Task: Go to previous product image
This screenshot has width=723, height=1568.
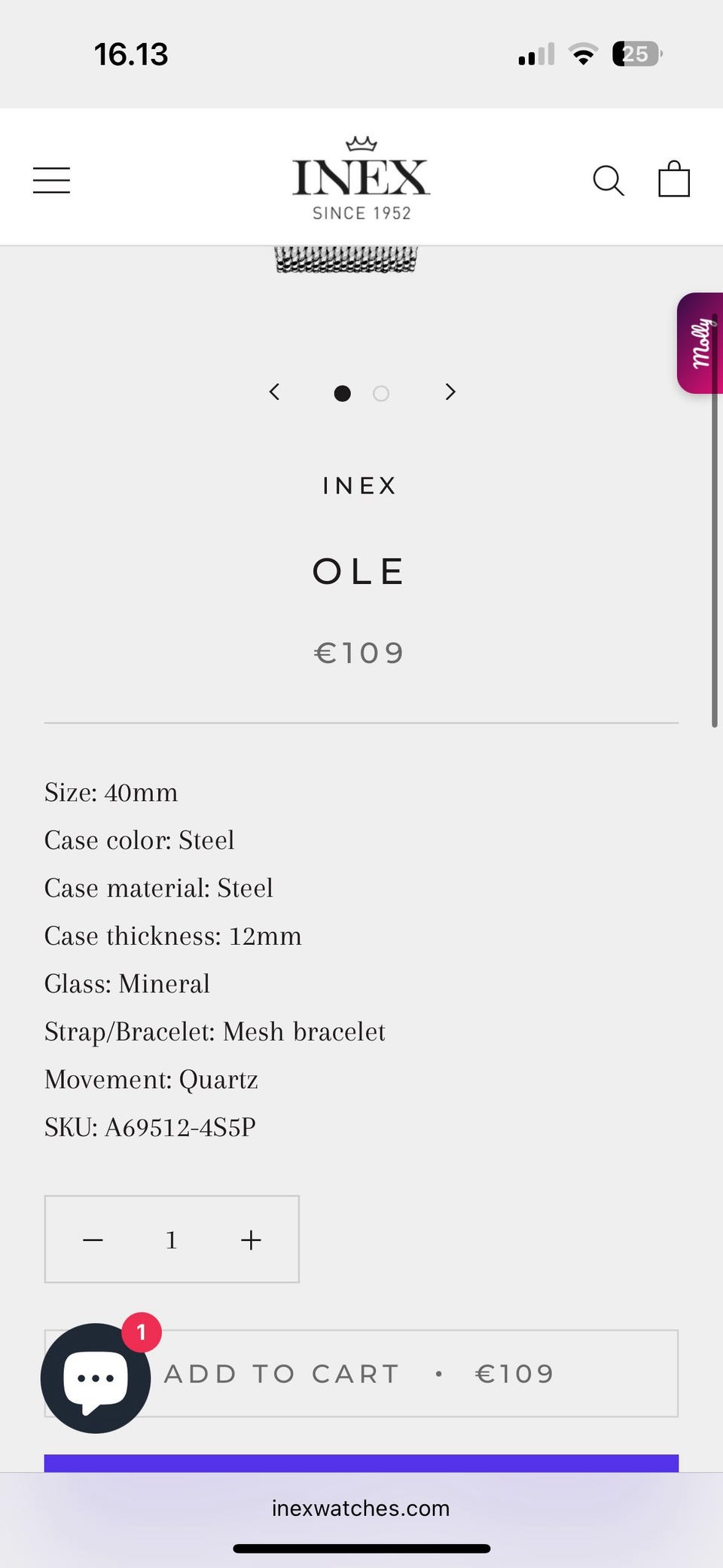Action: tap(275, 392)
